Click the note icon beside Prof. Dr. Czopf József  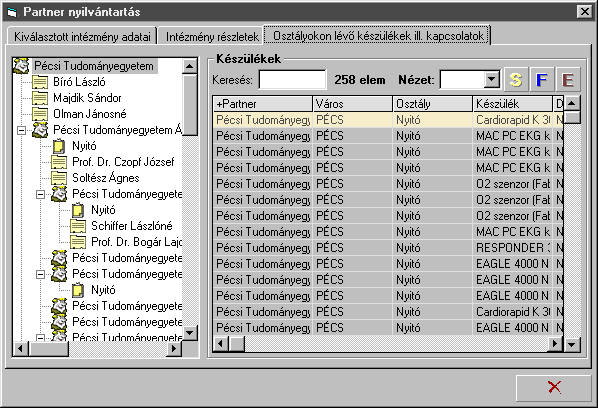click(59, 162)
